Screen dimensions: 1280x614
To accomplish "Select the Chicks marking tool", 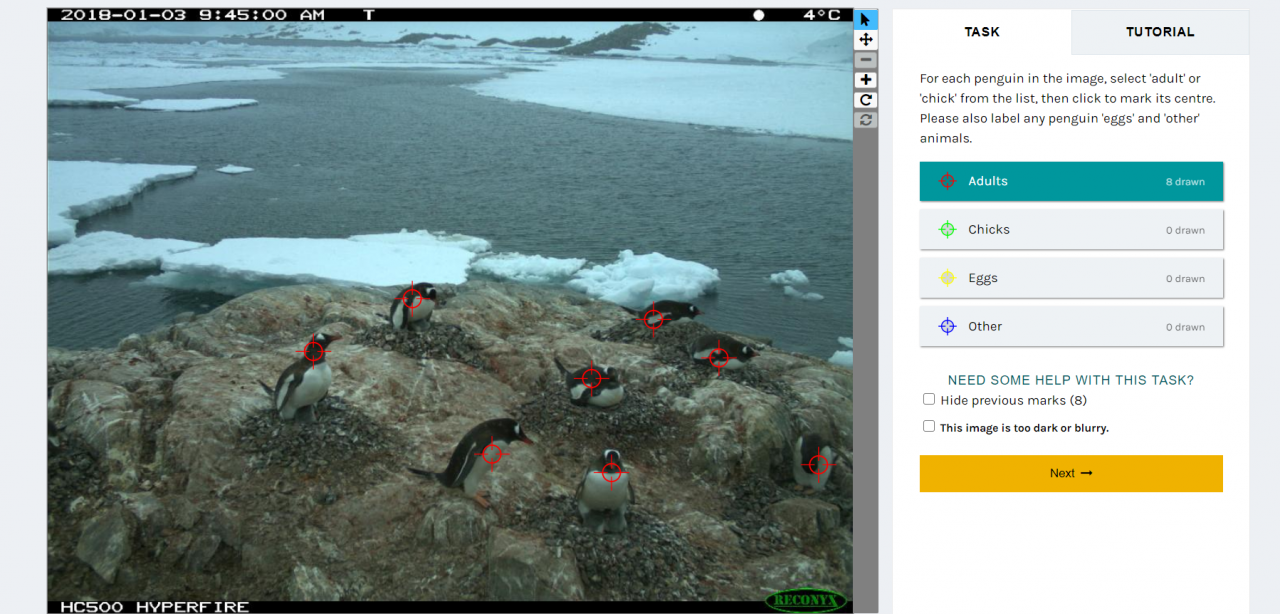I will [1071, 229].
